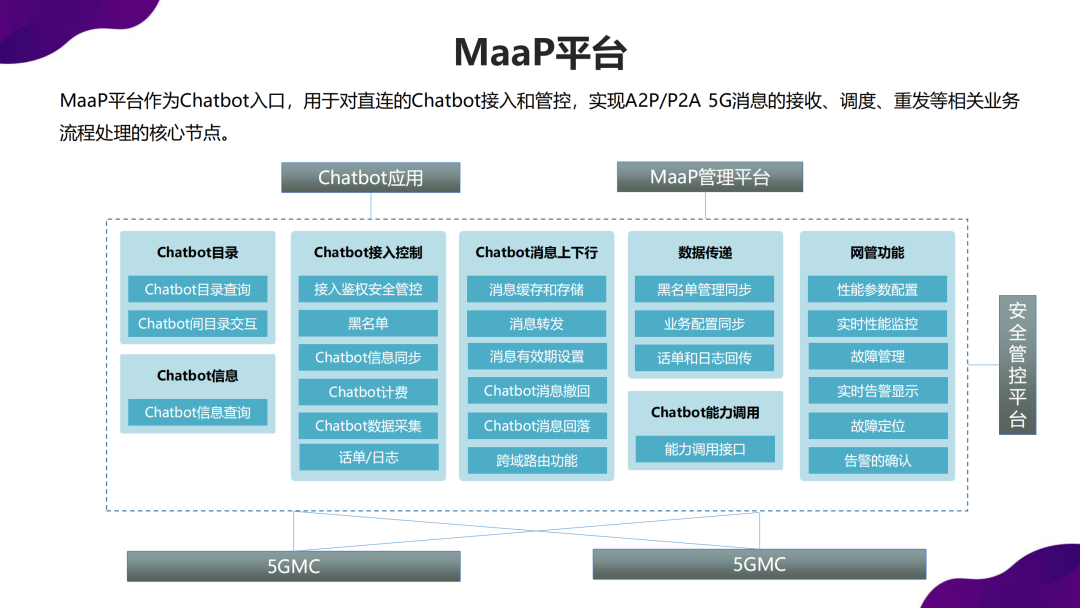Select '跨域路由功能' box
The image size is (1080, 608).
(537, 460)
